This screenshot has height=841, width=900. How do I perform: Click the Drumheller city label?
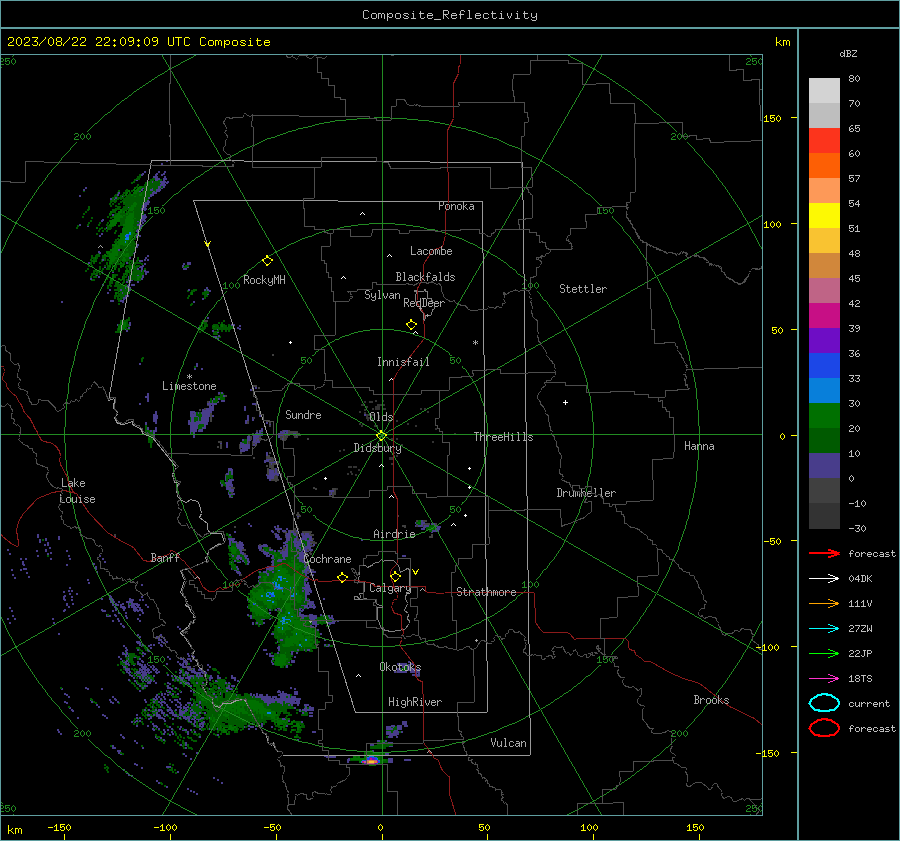point(586,493)
